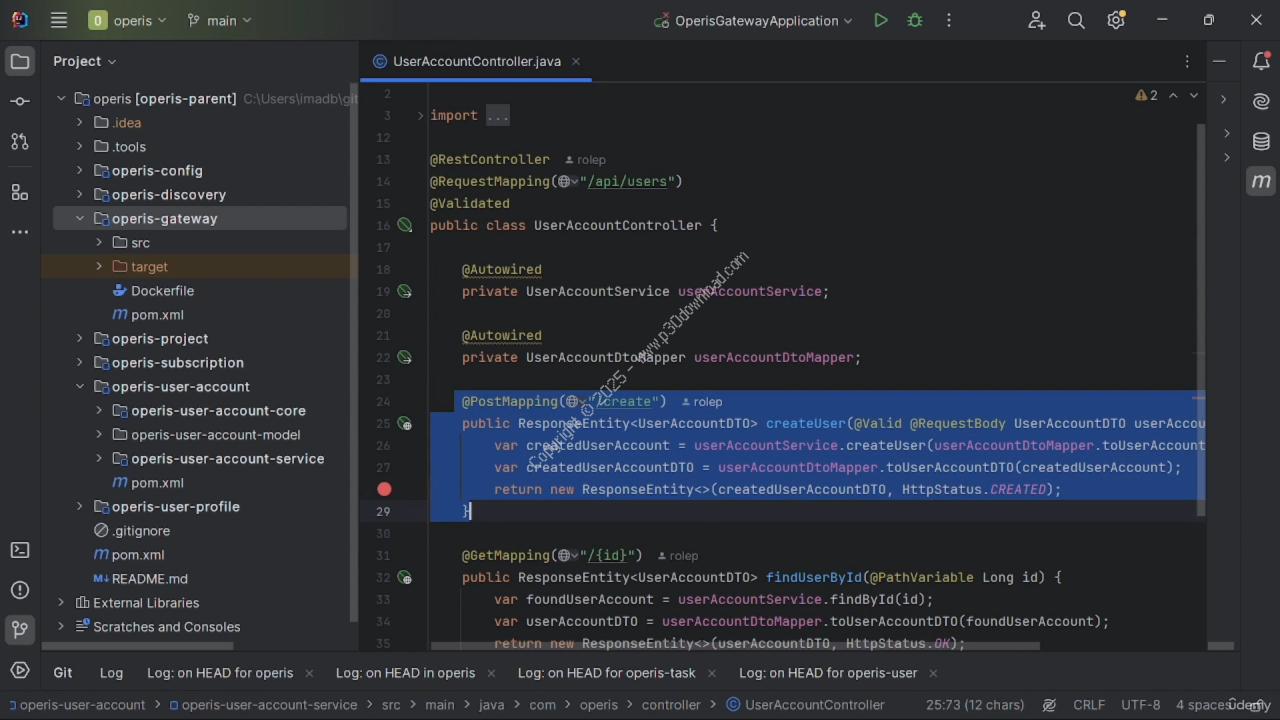Start debugging with the bug icon
Image resolution: width=1280 pixels, height=720 pixels.
pos(914,20)
